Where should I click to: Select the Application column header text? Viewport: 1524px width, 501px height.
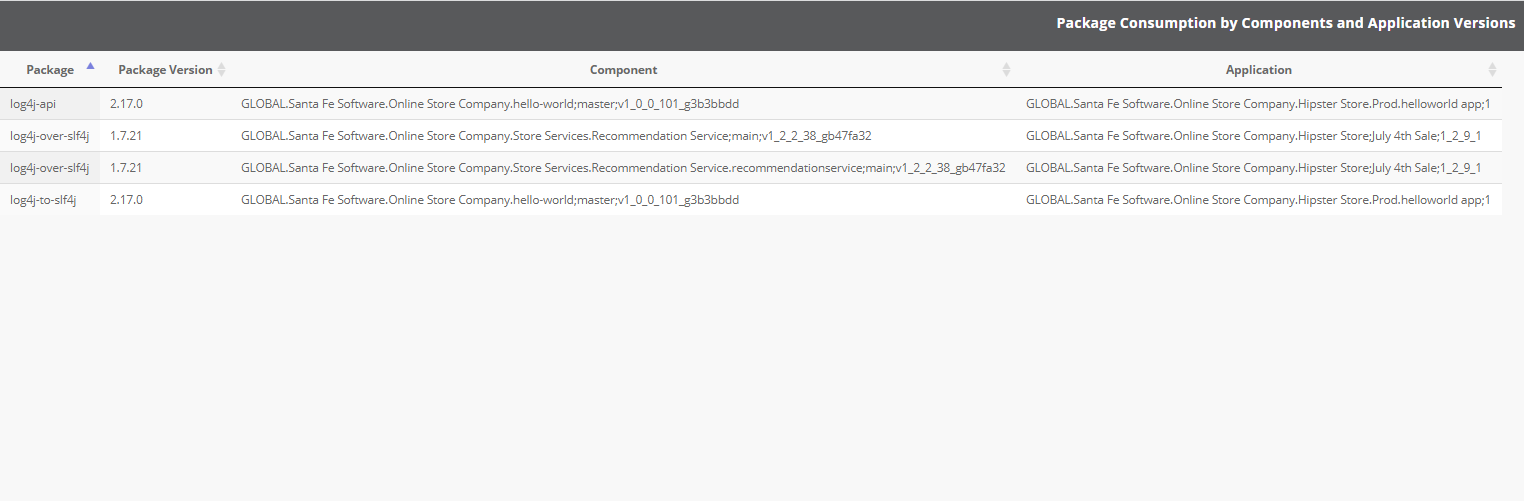pyautogui.click(x=1258, y=70)
